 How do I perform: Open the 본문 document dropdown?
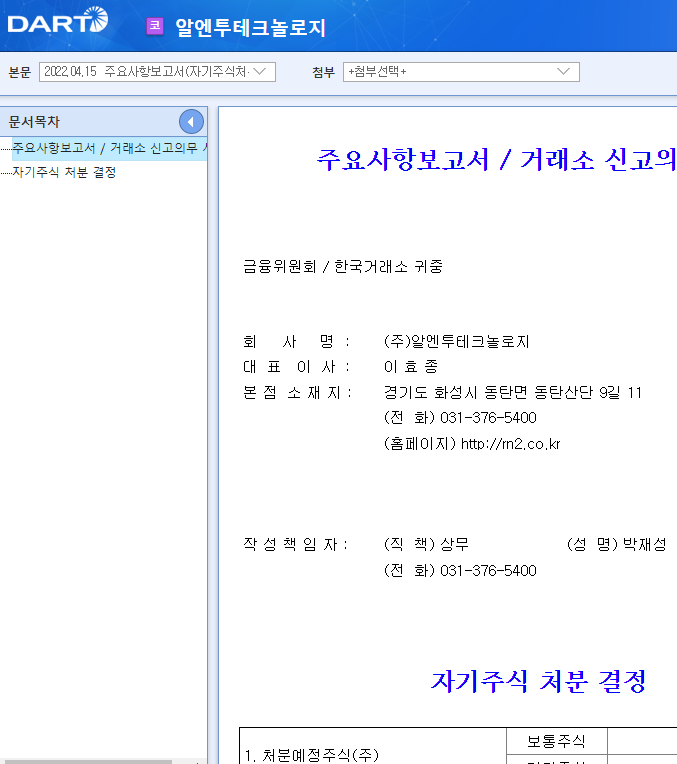click(157, 72)
